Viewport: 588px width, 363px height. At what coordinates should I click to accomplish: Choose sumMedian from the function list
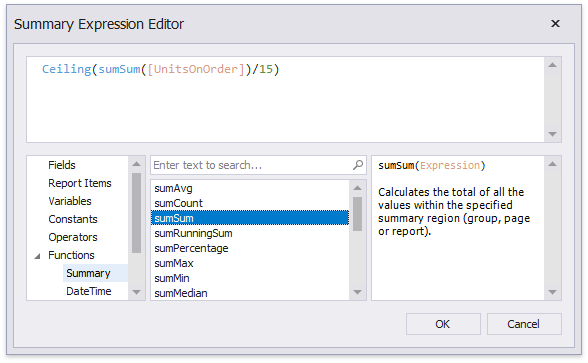tap(250, 293)
